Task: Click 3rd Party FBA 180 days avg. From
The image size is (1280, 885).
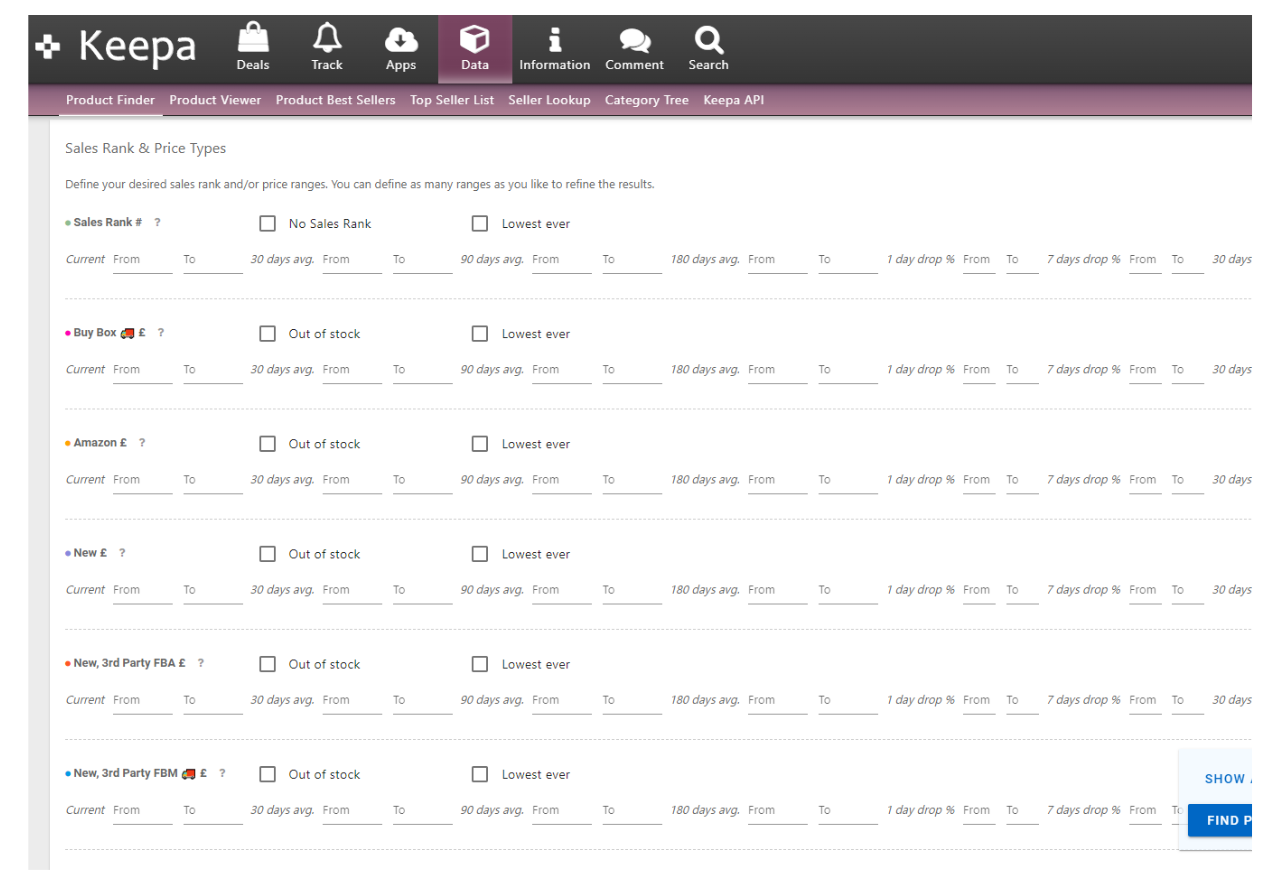Action: pos(777,700)
